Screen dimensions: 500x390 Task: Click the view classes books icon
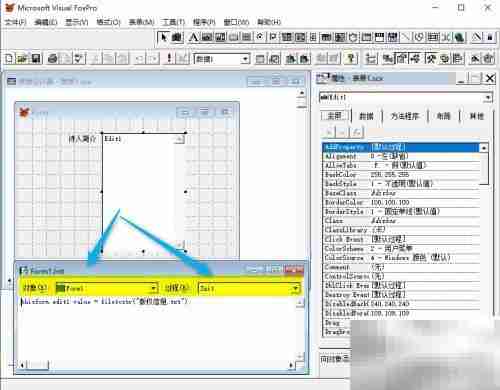point(177,37)
